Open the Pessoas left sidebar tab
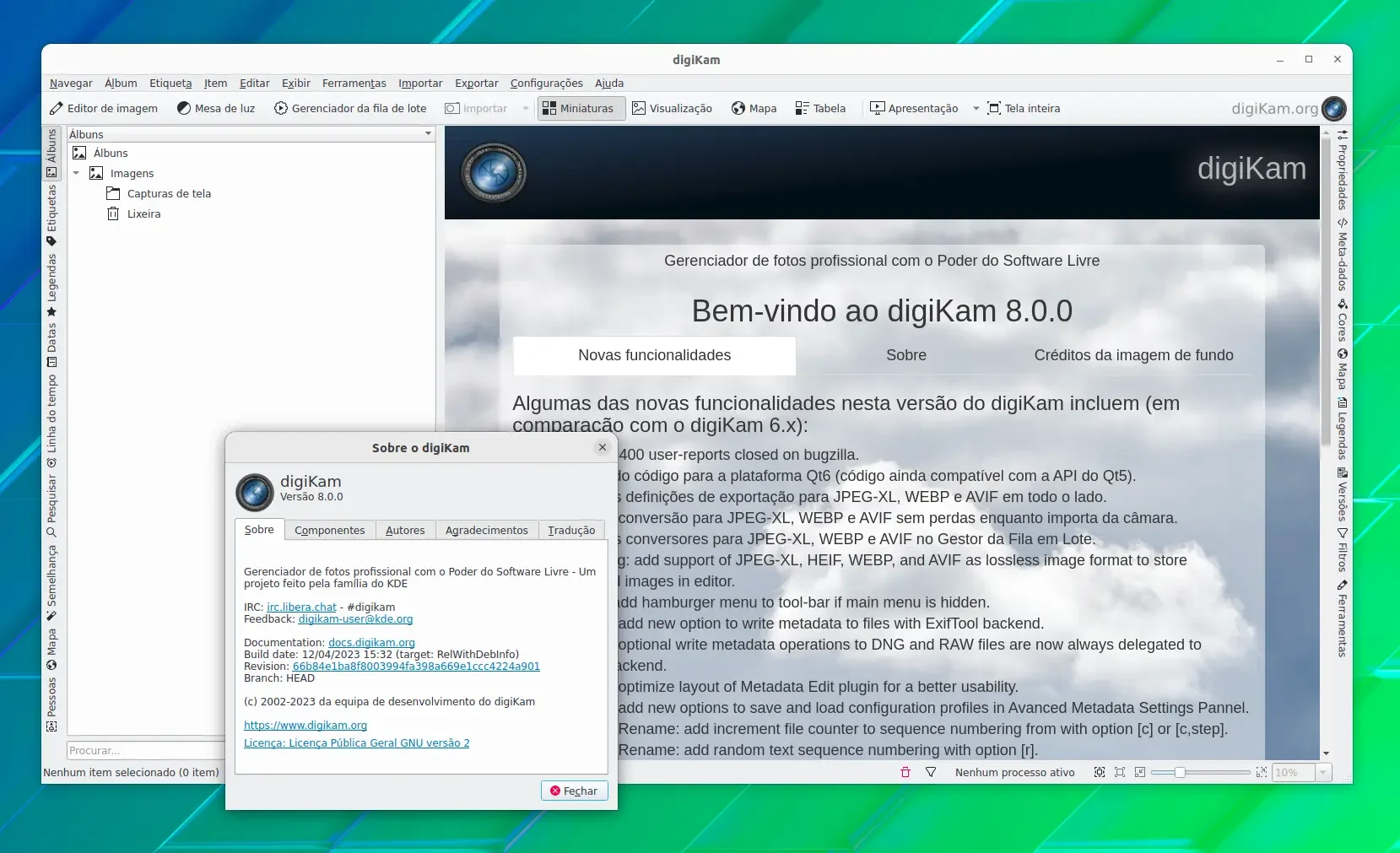The width and height of the screenshot is (1400, 853). [51, 704]
